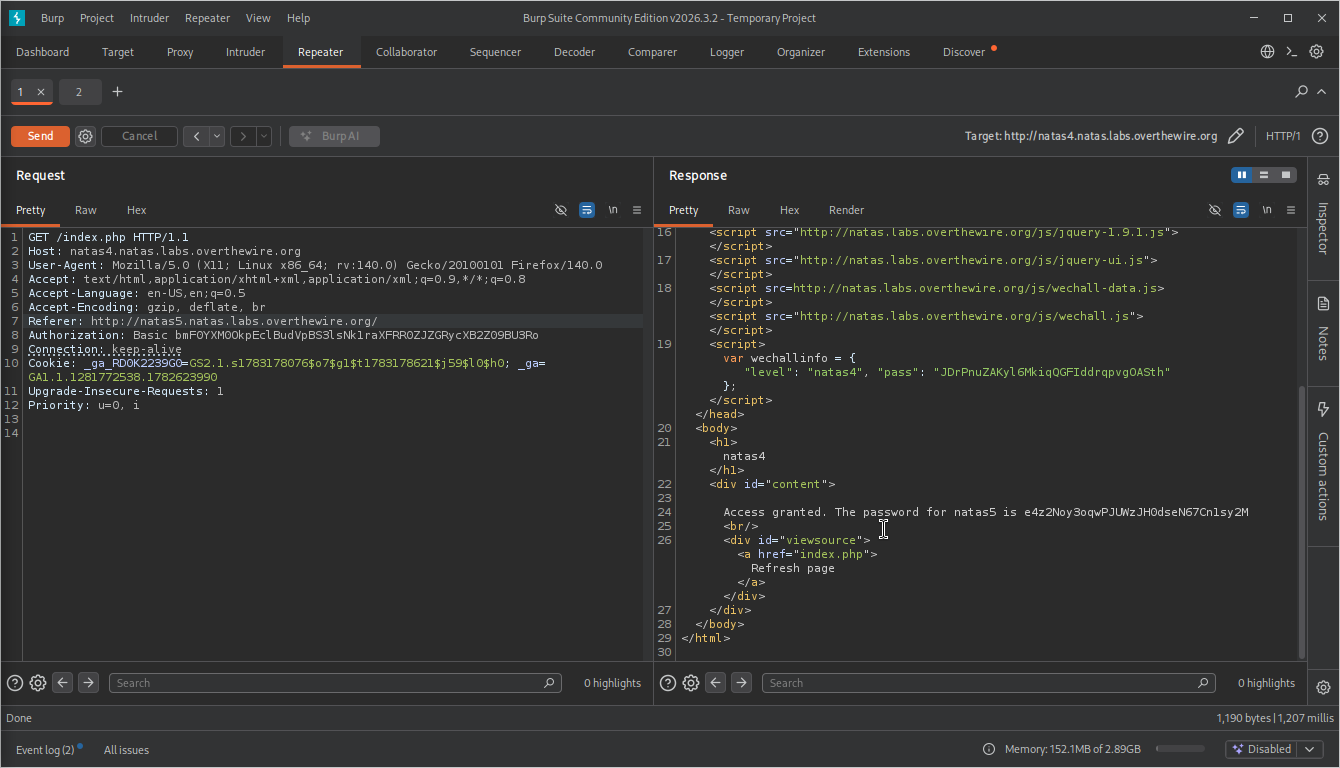
Task: Toggle HTTP/1 protocol selector
Action: [x=1283, y=136]
